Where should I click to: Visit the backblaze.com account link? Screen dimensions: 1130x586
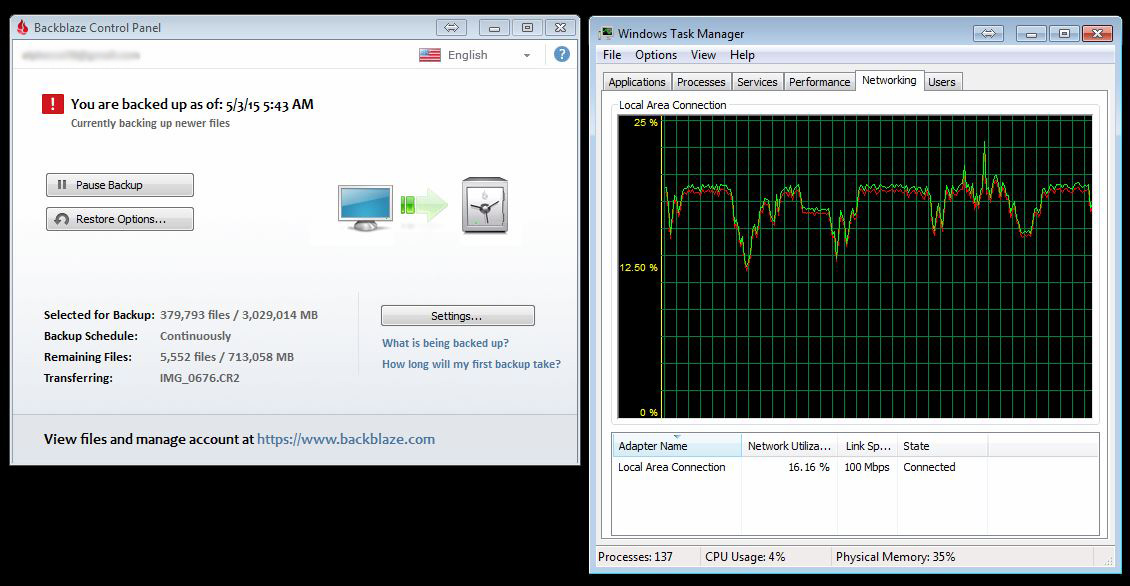[346, 439]
